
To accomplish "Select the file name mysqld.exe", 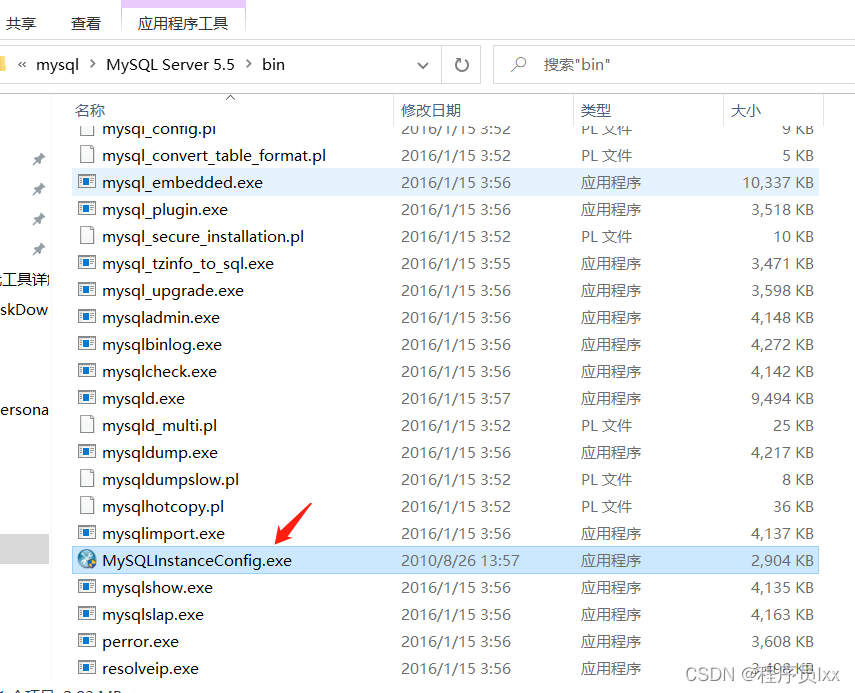I will 143,399.
